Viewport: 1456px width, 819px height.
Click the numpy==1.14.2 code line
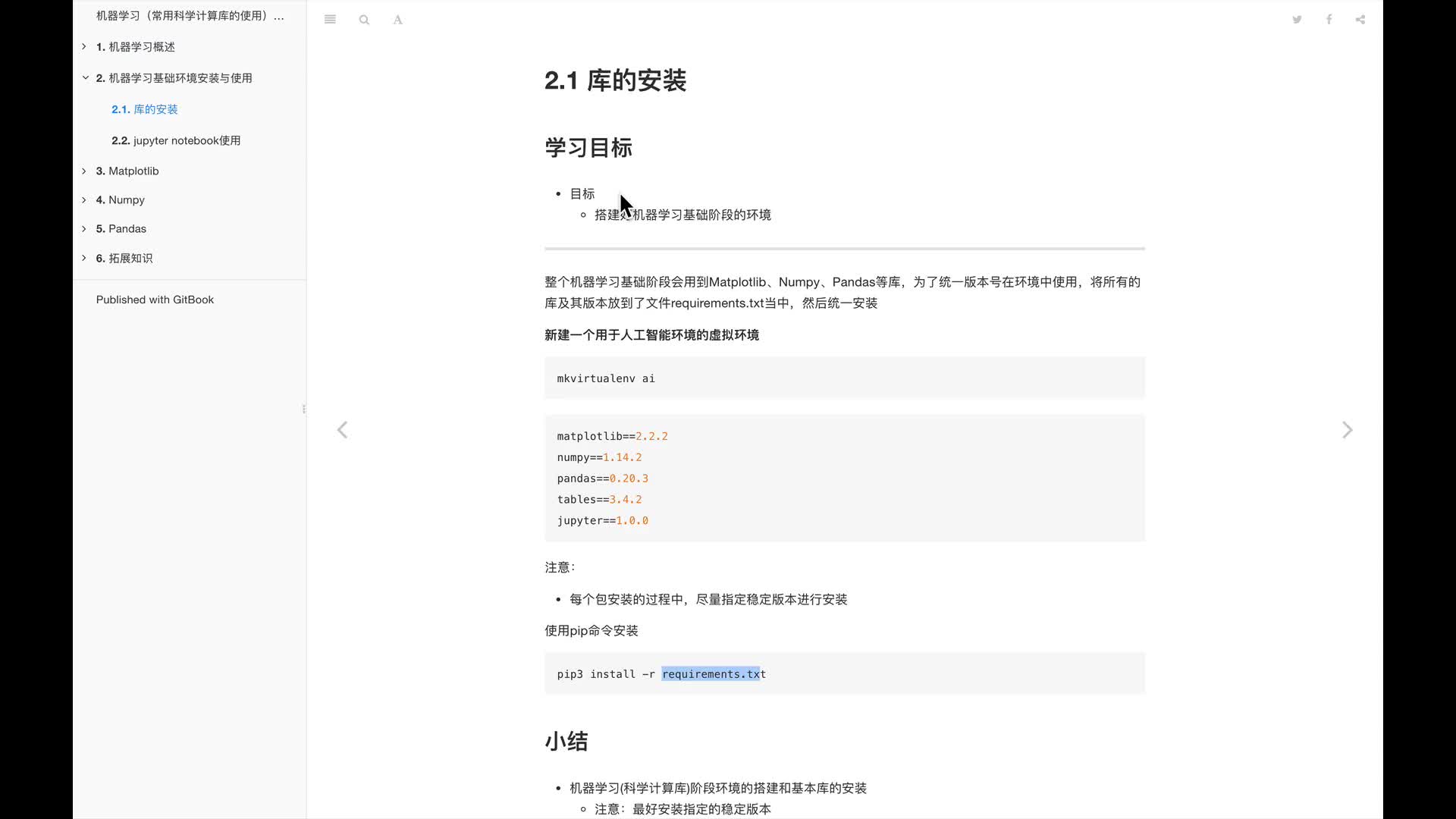599,458
